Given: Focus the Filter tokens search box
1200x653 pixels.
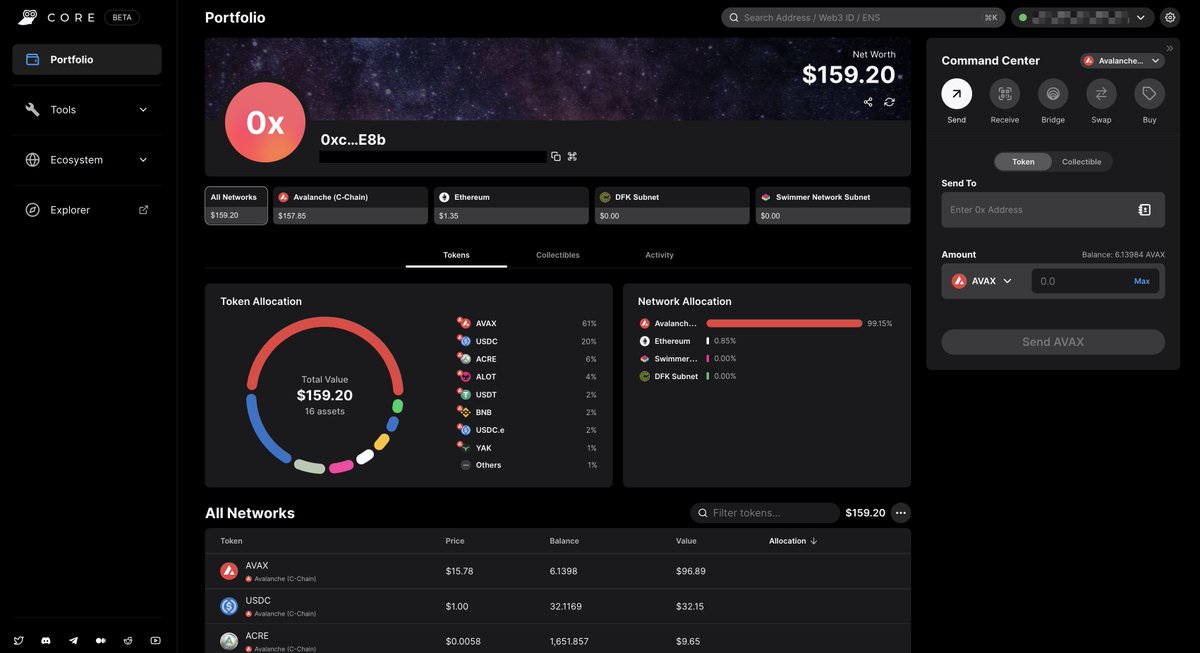Looking at the screenshot, I should [x=765, y=513].
